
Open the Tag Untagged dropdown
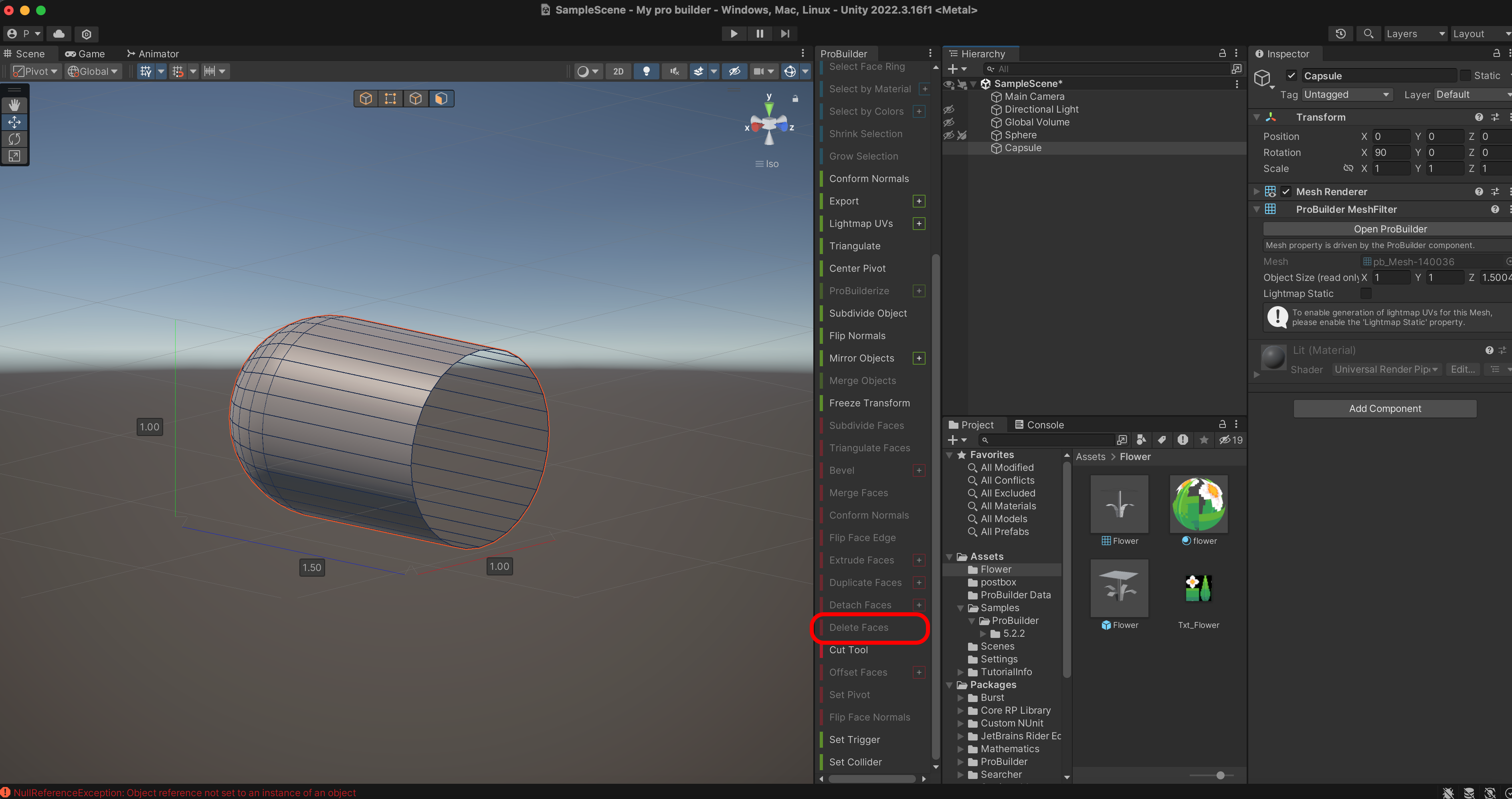point(1346,95)
